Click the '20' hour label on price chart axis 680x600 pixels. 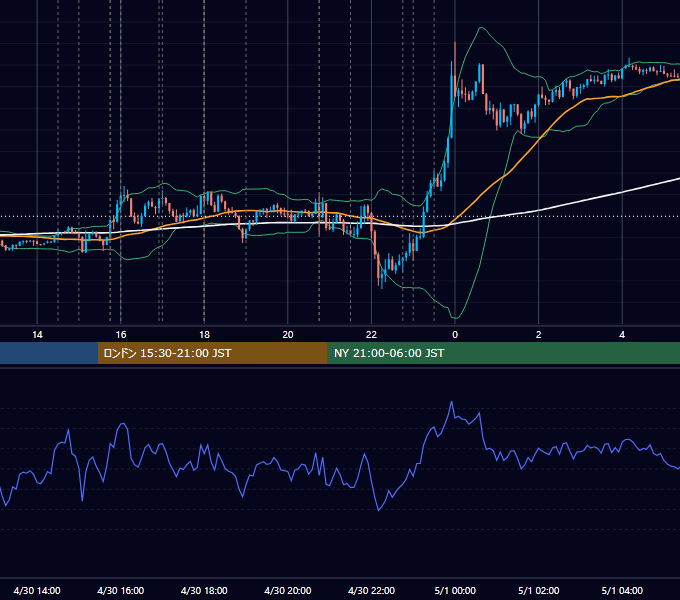coord(288,335)
